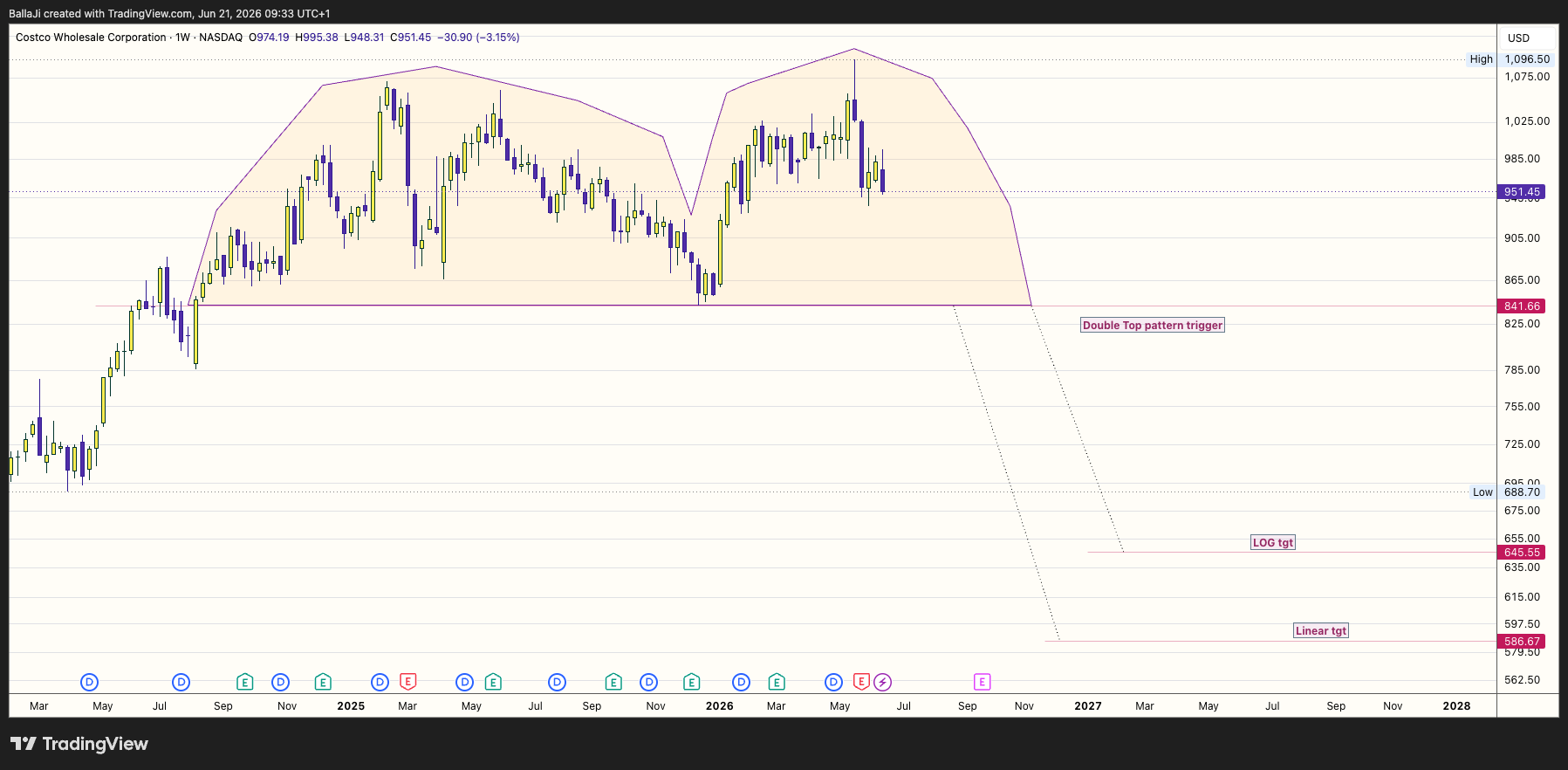This screenshot has height=770, width=1568.
Task: Select the pink upcoming earnings marker near September 2026
Action: [x=982, y=682]
